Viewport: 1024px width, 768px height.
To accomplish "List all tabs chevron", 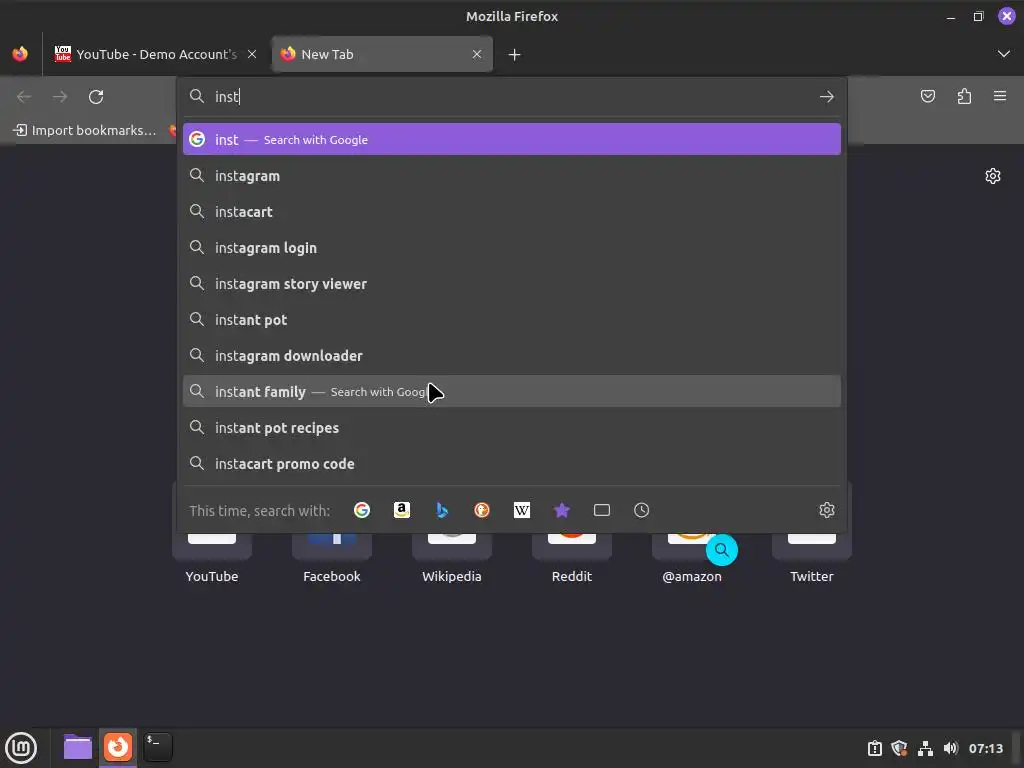I will coord(1004,54).
